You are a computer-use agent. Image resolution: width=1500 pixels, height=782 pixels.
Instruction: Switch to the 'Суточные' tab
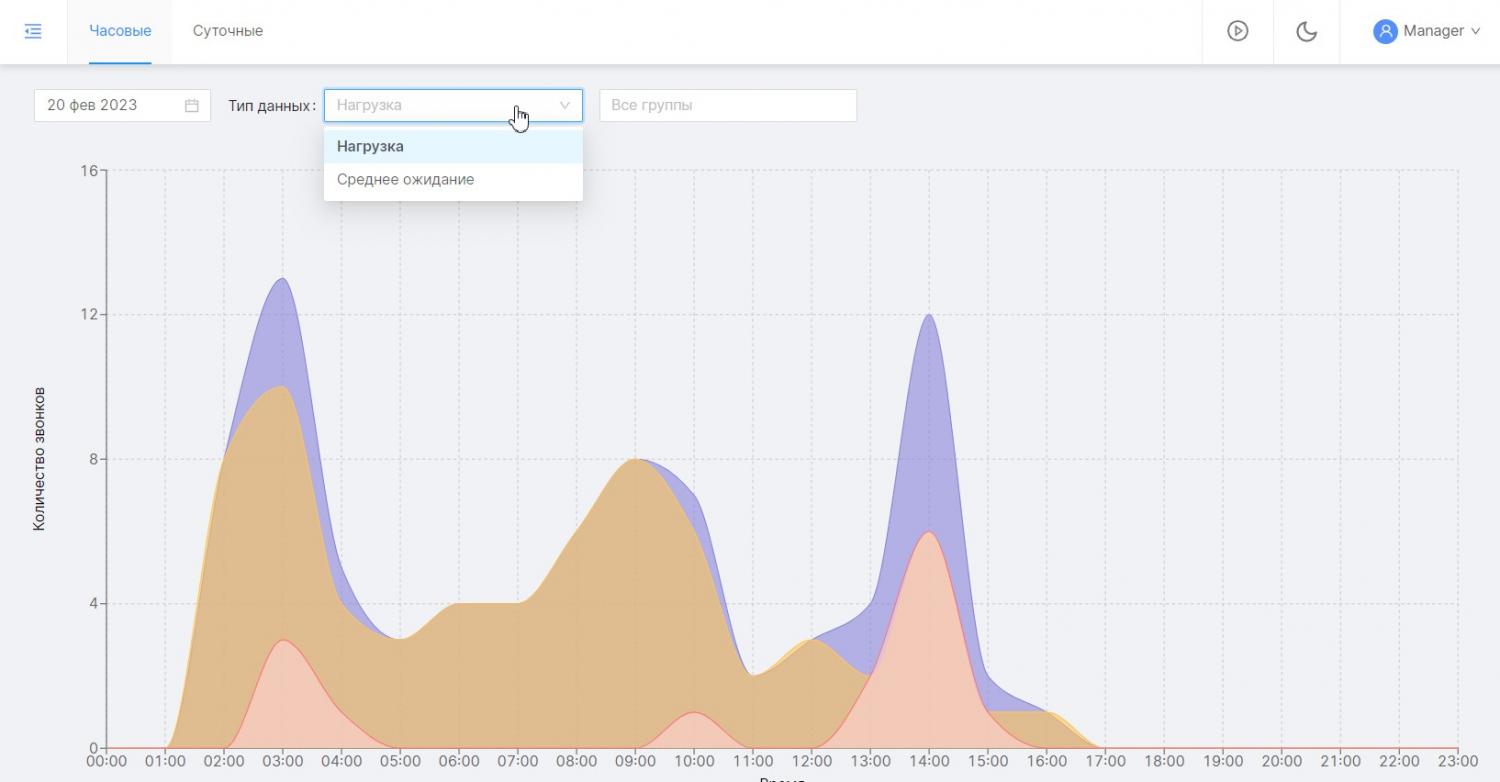coord(228,31)
